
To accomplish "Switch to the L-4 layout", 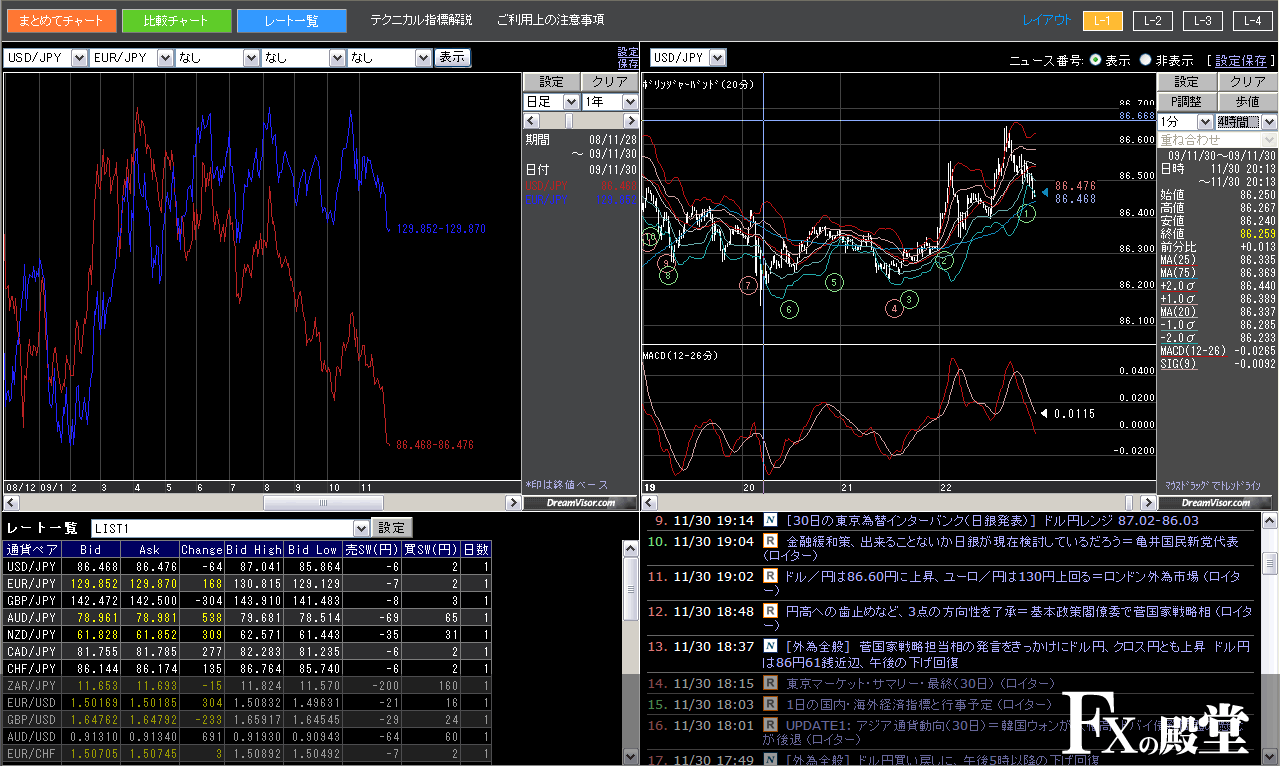I will pos(1252,21).
